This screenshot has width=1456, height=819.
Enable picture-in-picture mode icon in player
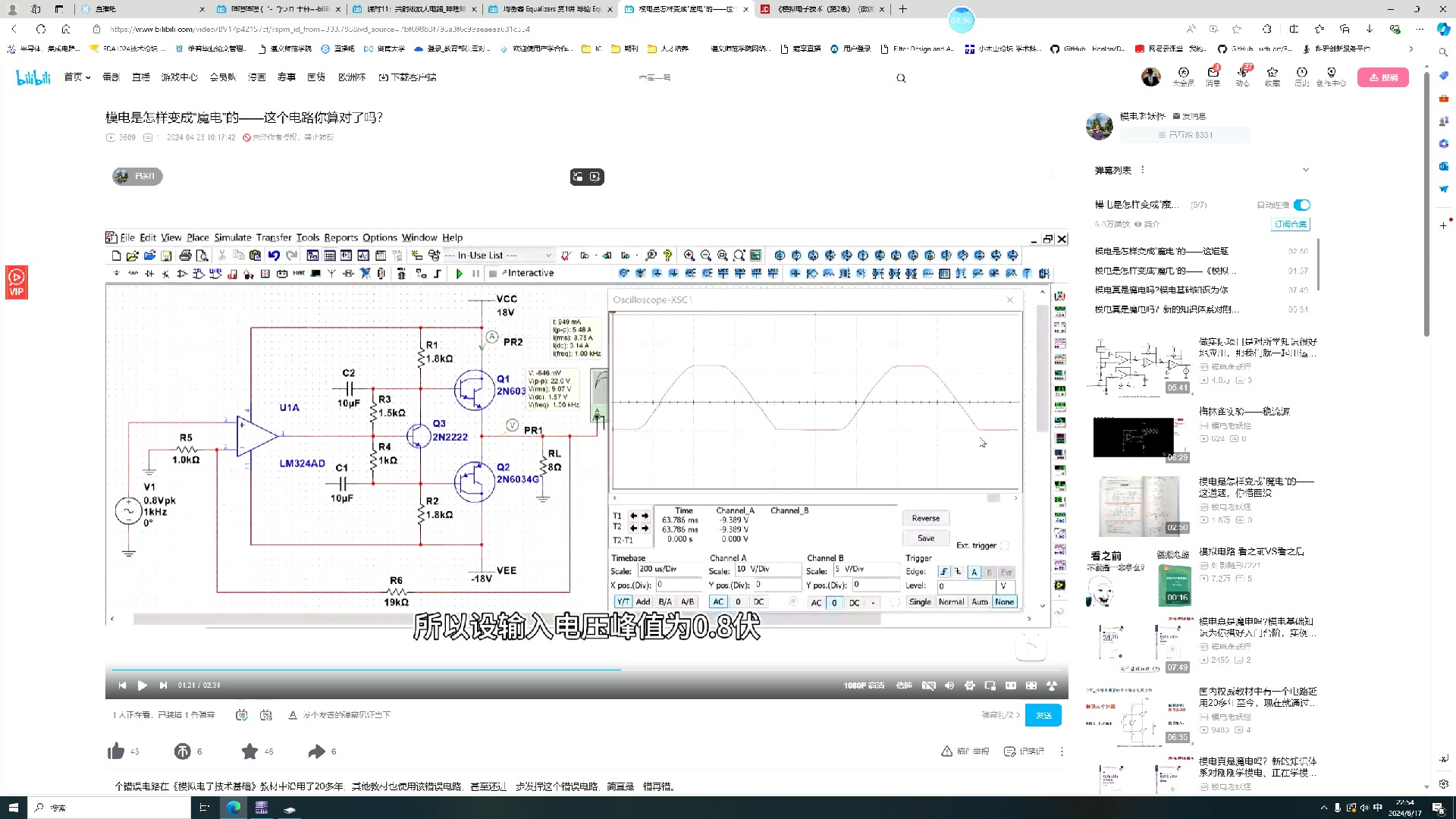point(990,686)
